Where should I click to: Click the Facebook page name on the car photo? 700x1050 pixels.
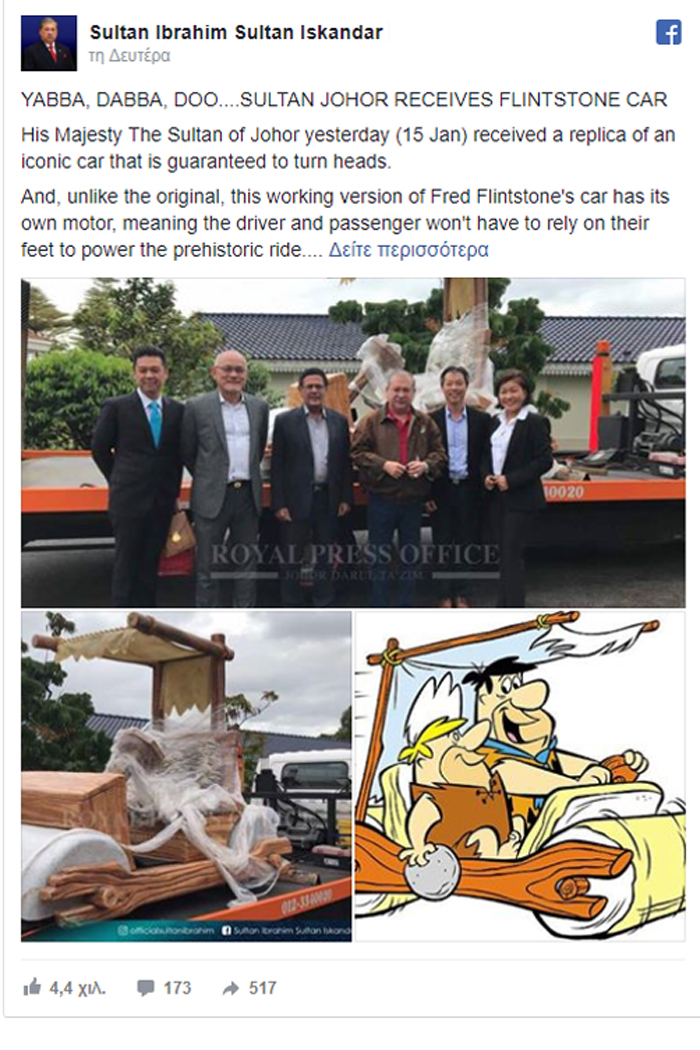tap(286, 930)
